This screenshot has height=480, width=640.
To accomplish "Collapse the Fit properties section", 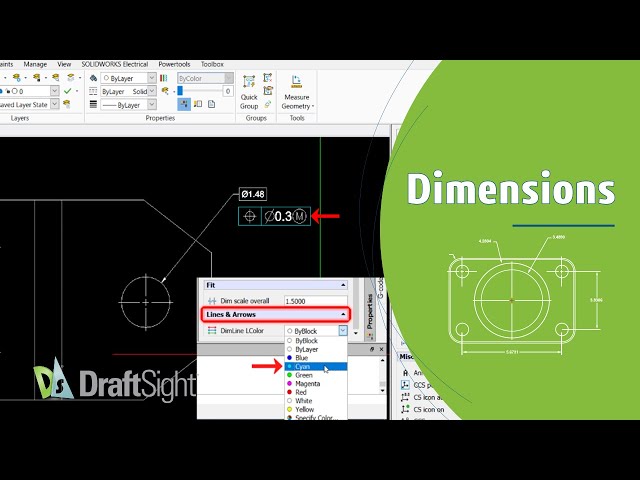I will point(343,285).
